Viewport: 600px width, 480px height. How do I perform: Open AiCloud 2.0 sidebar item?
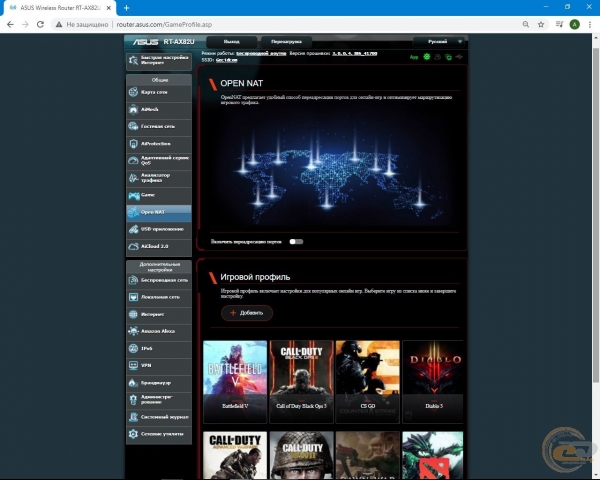tap(159, 246)
